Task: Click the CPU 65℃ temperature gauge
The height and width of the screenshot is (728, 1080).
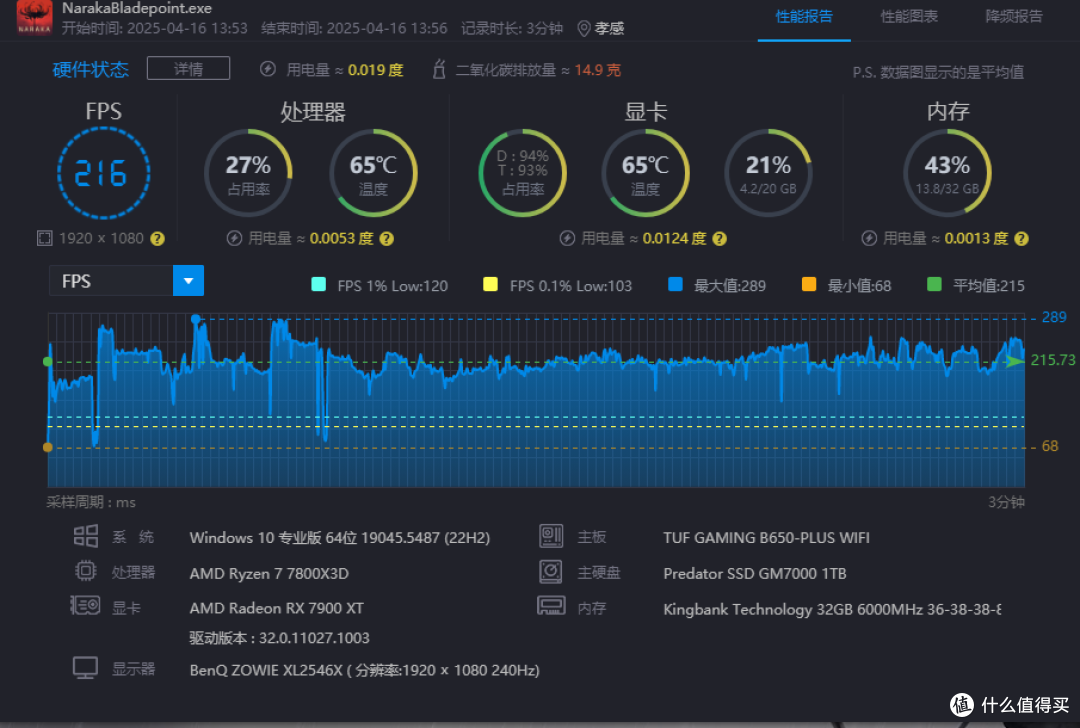Action: click(x=373, y=173)
